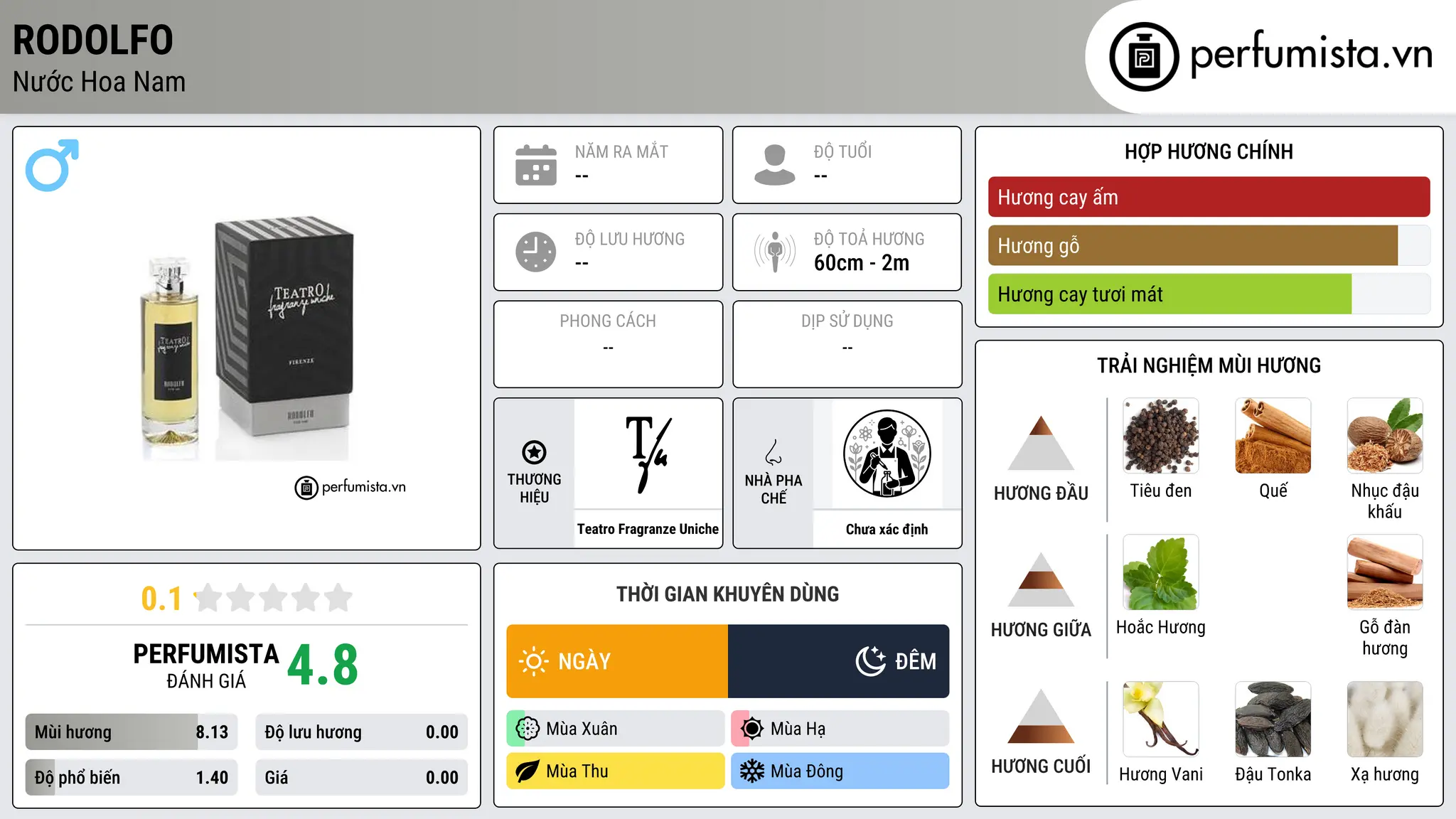This screenshot has width=1456, height=819.
Task: Click the Độ lưu hương 0.00 rating bar
Action: (361, 732)
